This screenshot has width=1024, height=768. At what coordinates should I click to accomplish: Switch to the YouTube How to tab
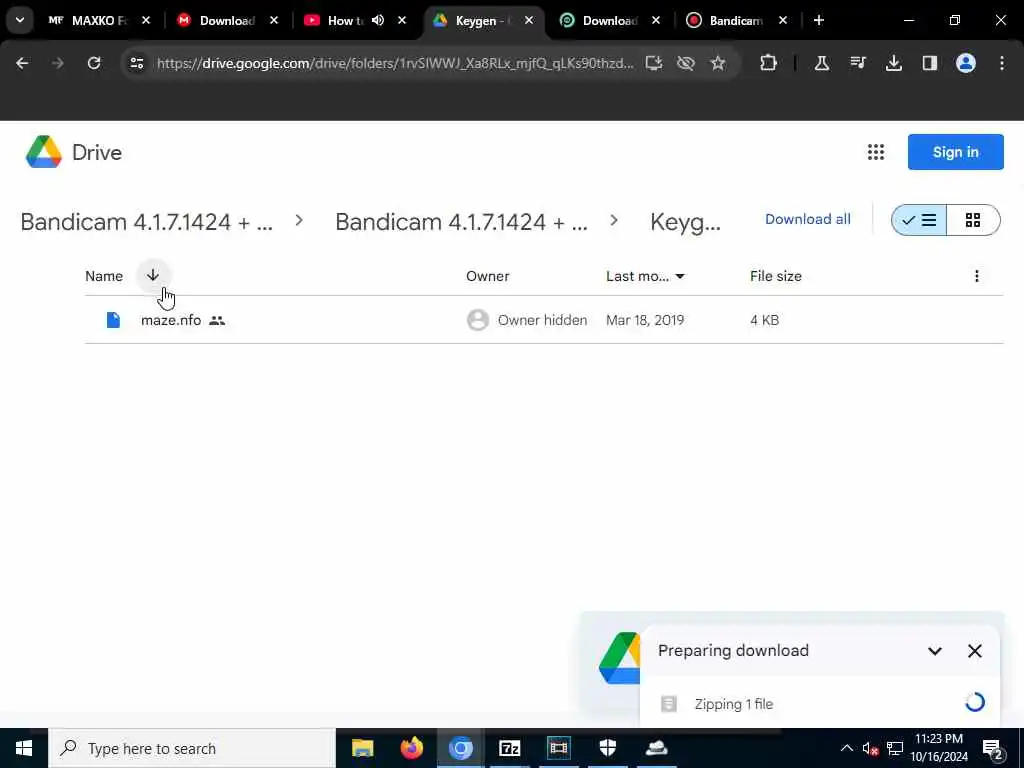click(x=344, y=20)
